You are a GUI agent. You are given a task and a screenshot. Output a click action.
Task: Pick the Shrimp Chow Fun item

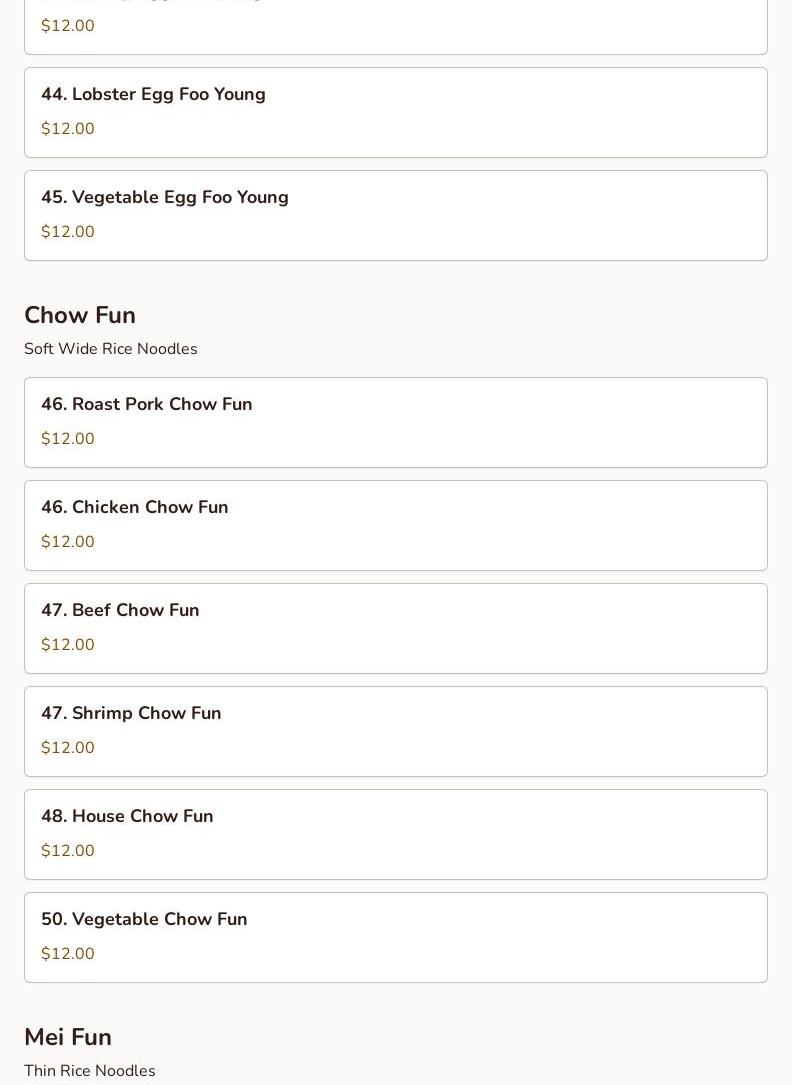395,730
